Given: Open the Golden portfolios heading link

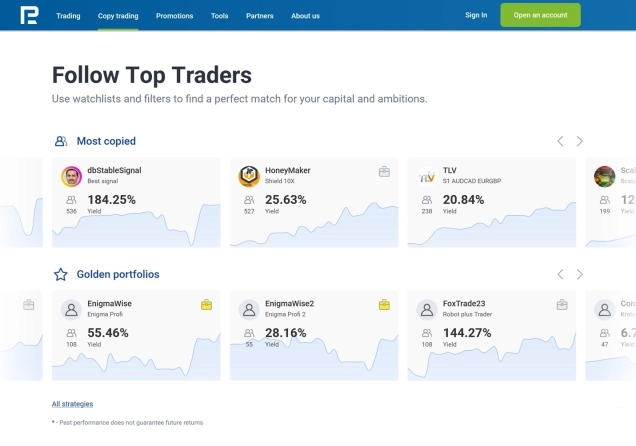Looking at the screenshot, I should pyautogui.click(x=118, y=274).
